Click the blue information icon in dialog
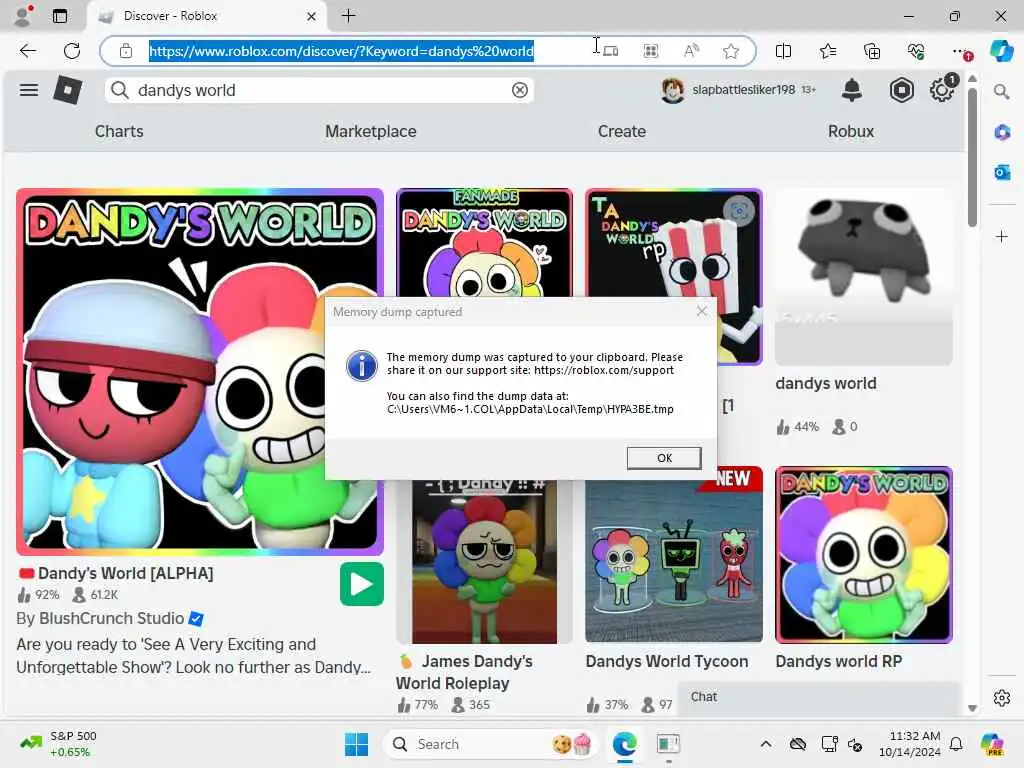Viewport: 1024px width, 768px height. click(x=361, y=365)
